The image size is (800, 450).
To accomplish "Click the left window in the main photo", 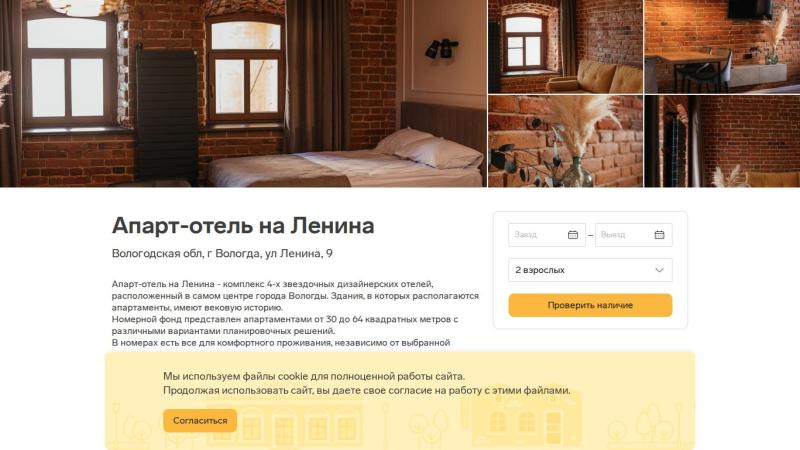I will [68, 70].
